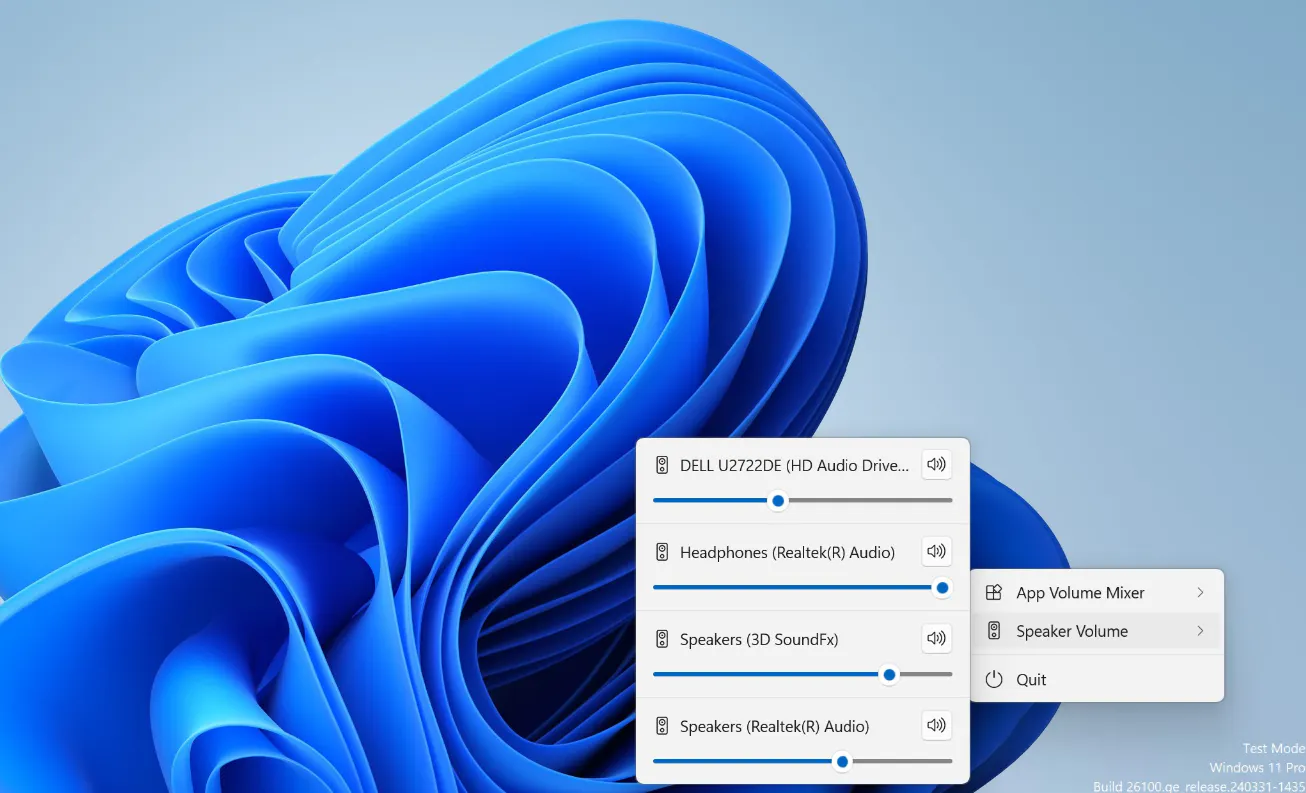Click the Speaker Volume menu icon
This screenshot has height=793, width=1306.
click(994, 631)
